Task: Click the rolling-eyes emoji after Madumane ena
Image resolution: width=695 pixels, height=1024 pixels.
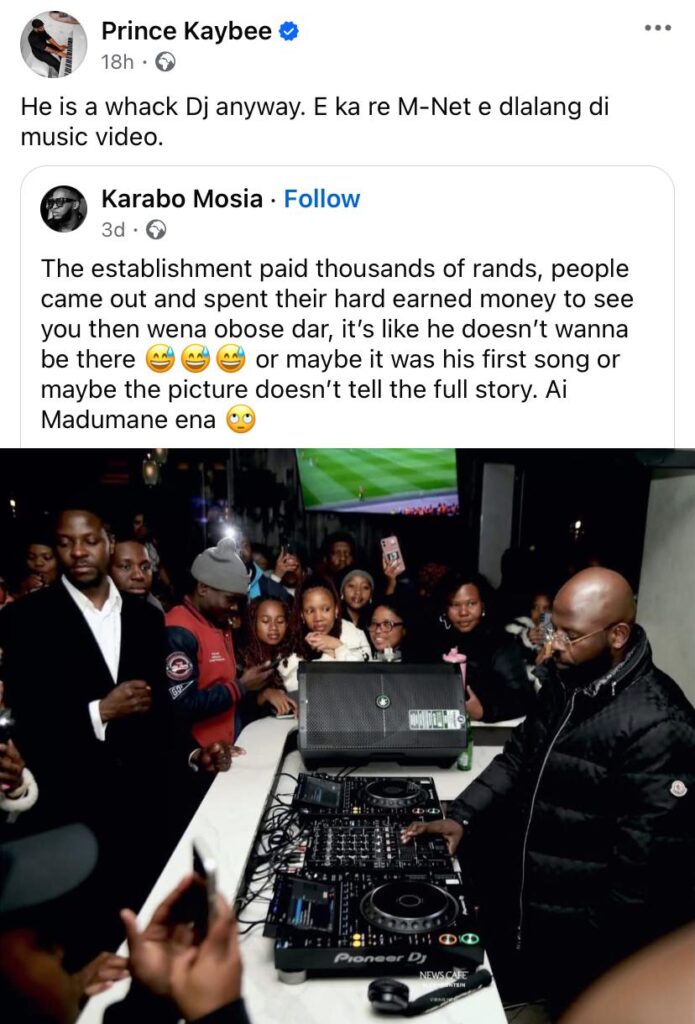Action: click(240, 420)
